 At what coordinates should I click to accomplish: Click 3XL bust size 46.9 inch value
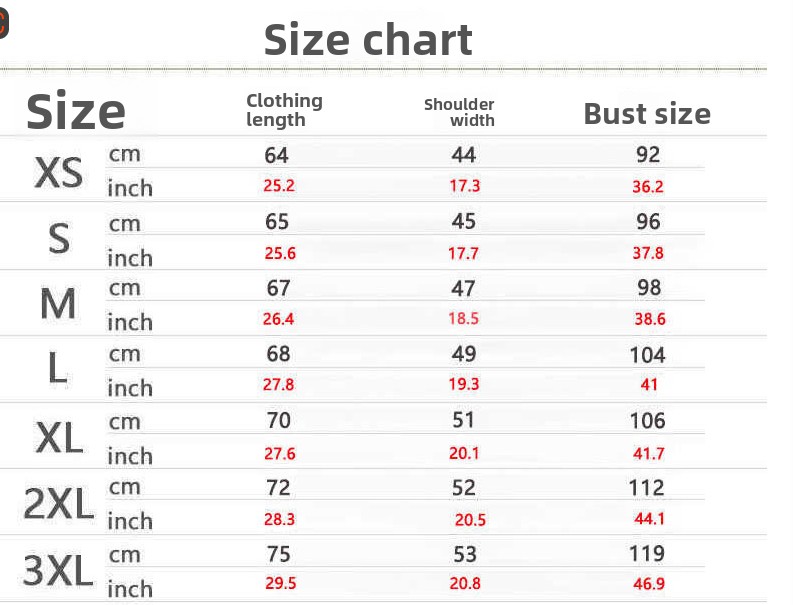[648, 584]
